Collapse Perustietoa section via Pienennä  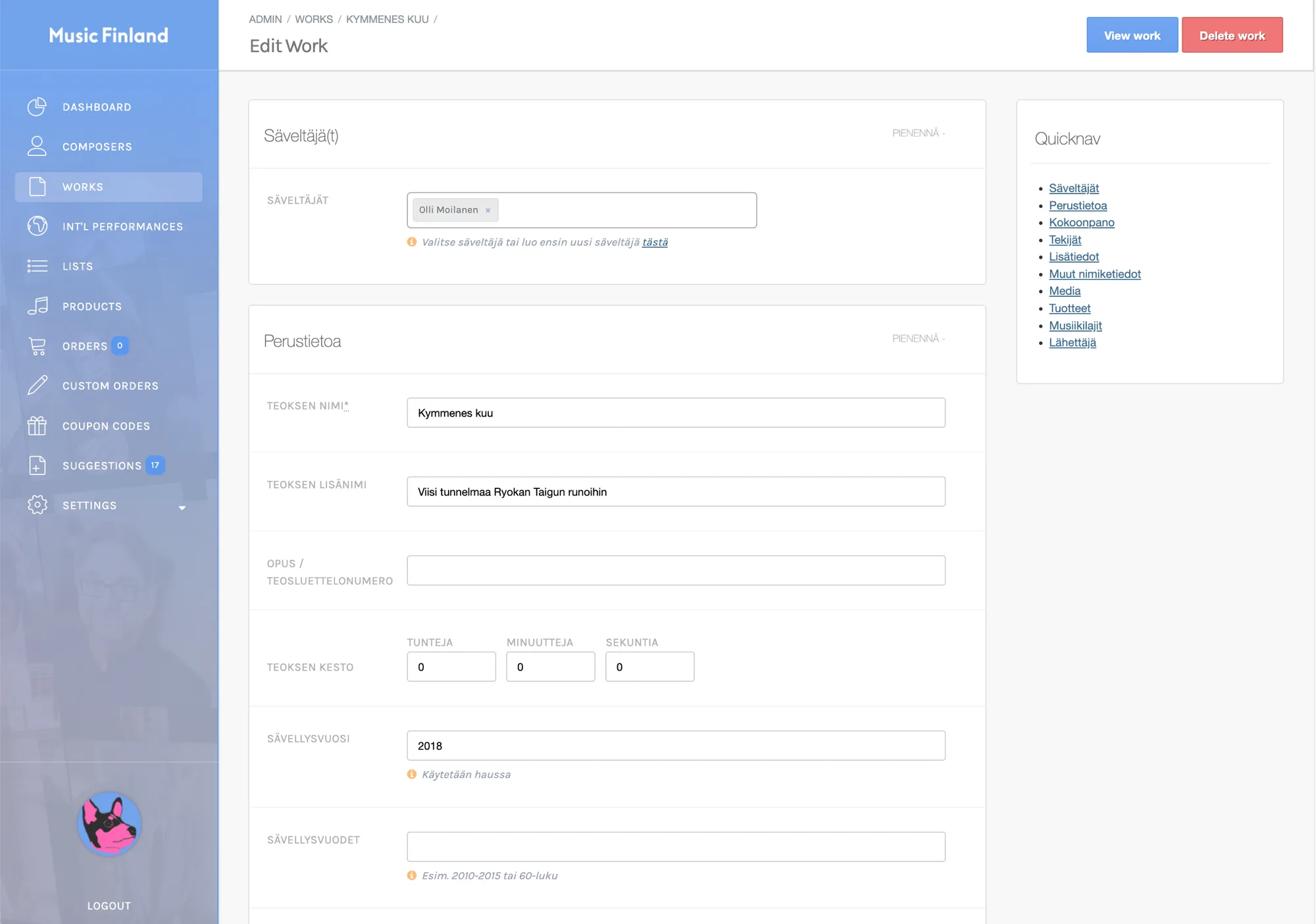919,338
